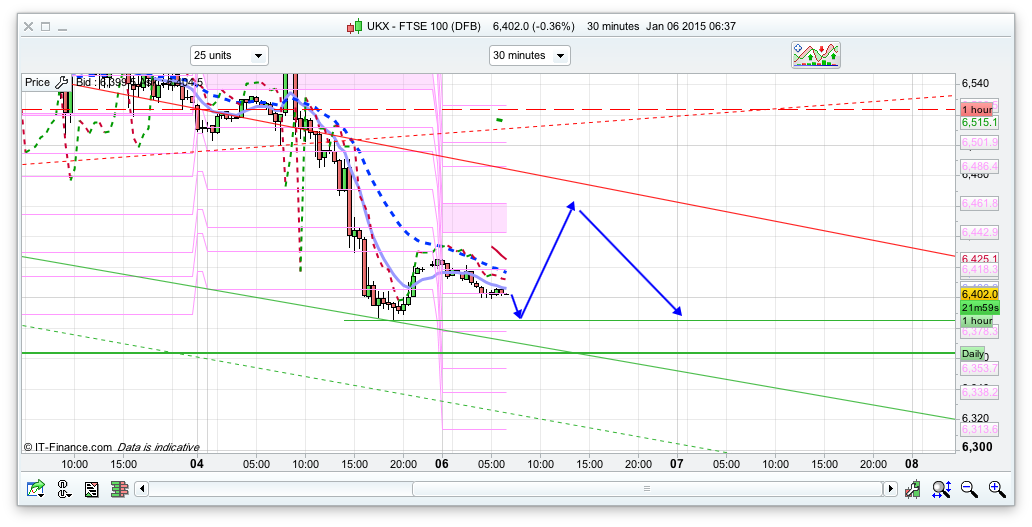Open the cursor mode tool icon
1032x527 pixels.
point(64,489)
